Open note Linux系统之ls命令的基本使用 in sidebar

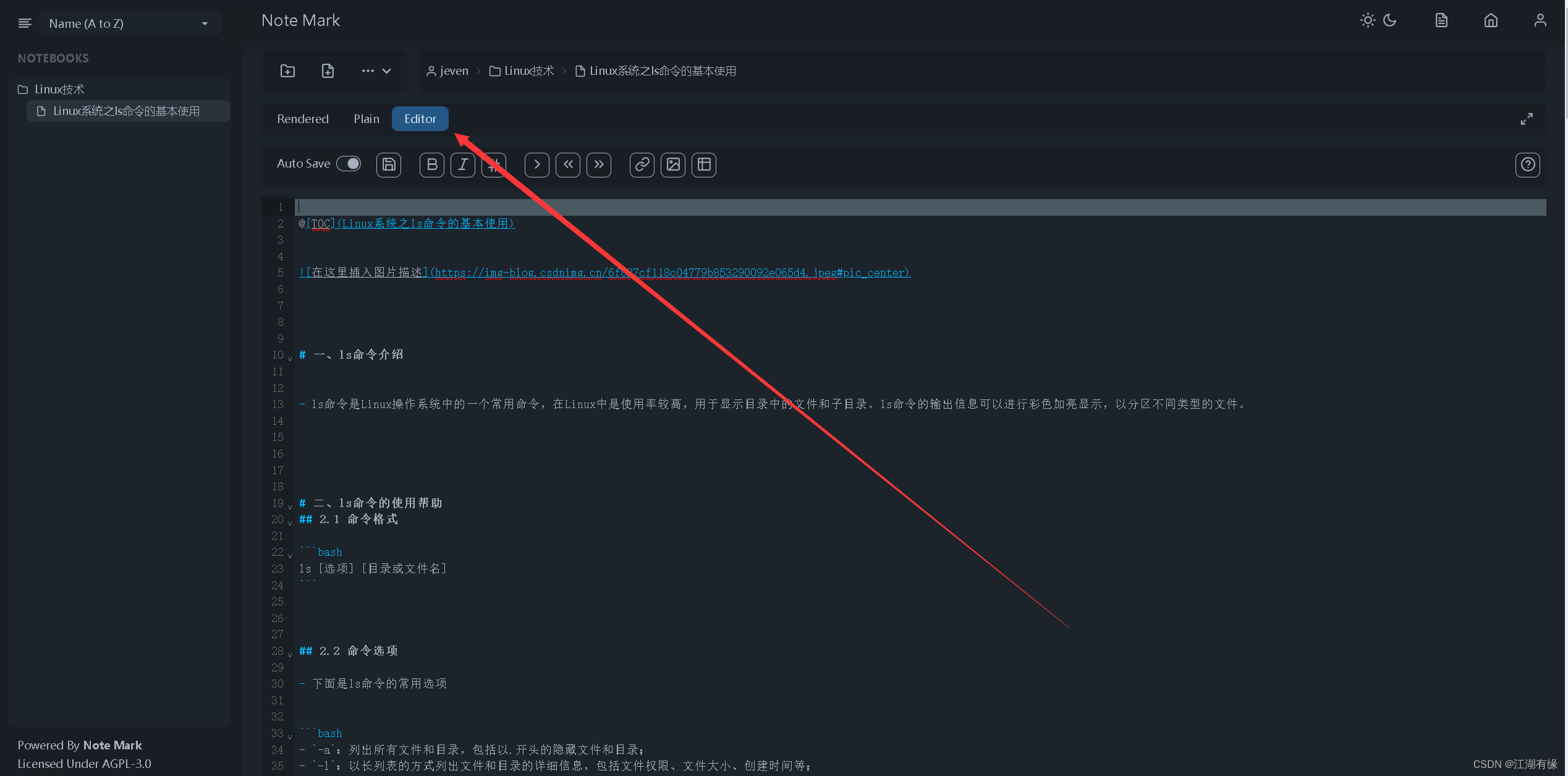tap(128, 111)
